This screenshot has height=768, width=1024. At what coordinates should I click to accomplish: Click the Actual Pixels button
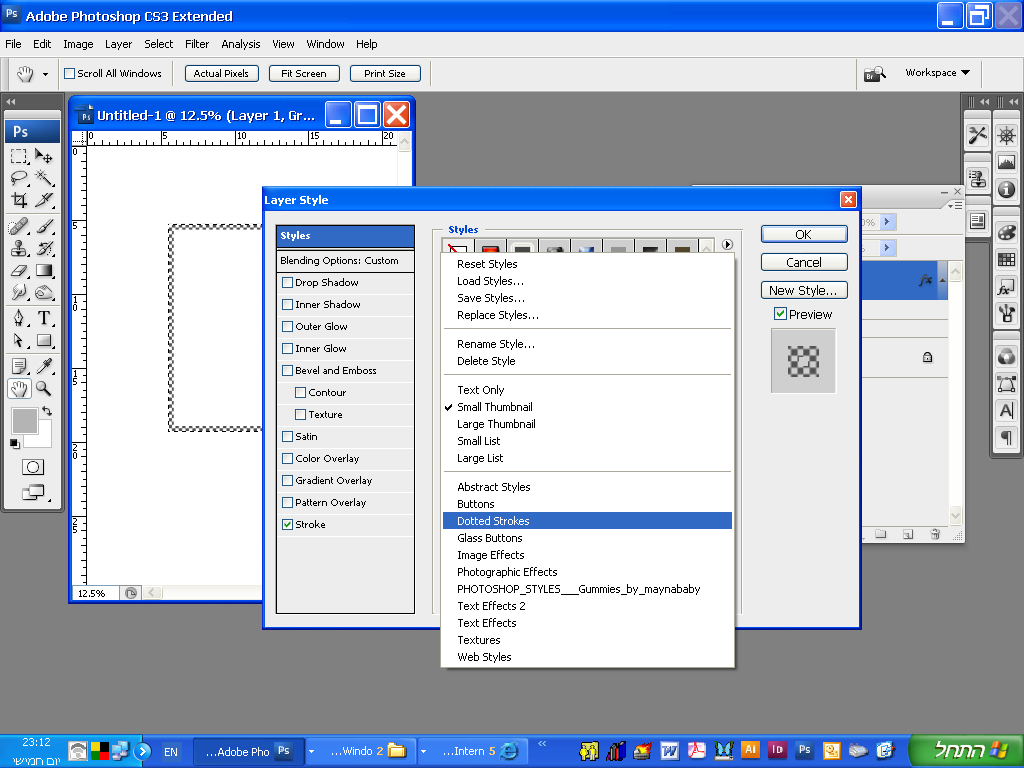point(221,74)
